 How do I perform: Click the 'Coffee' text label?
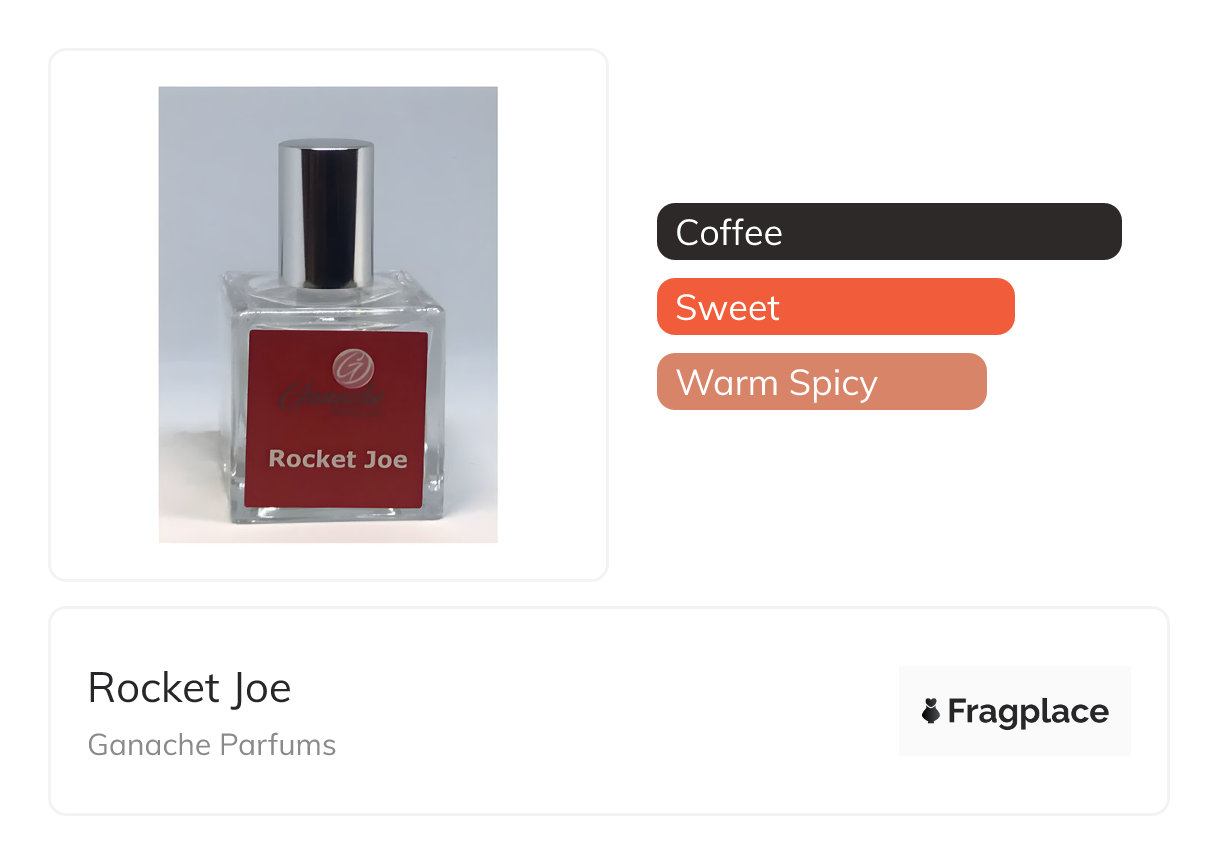[x=729, y=232]
